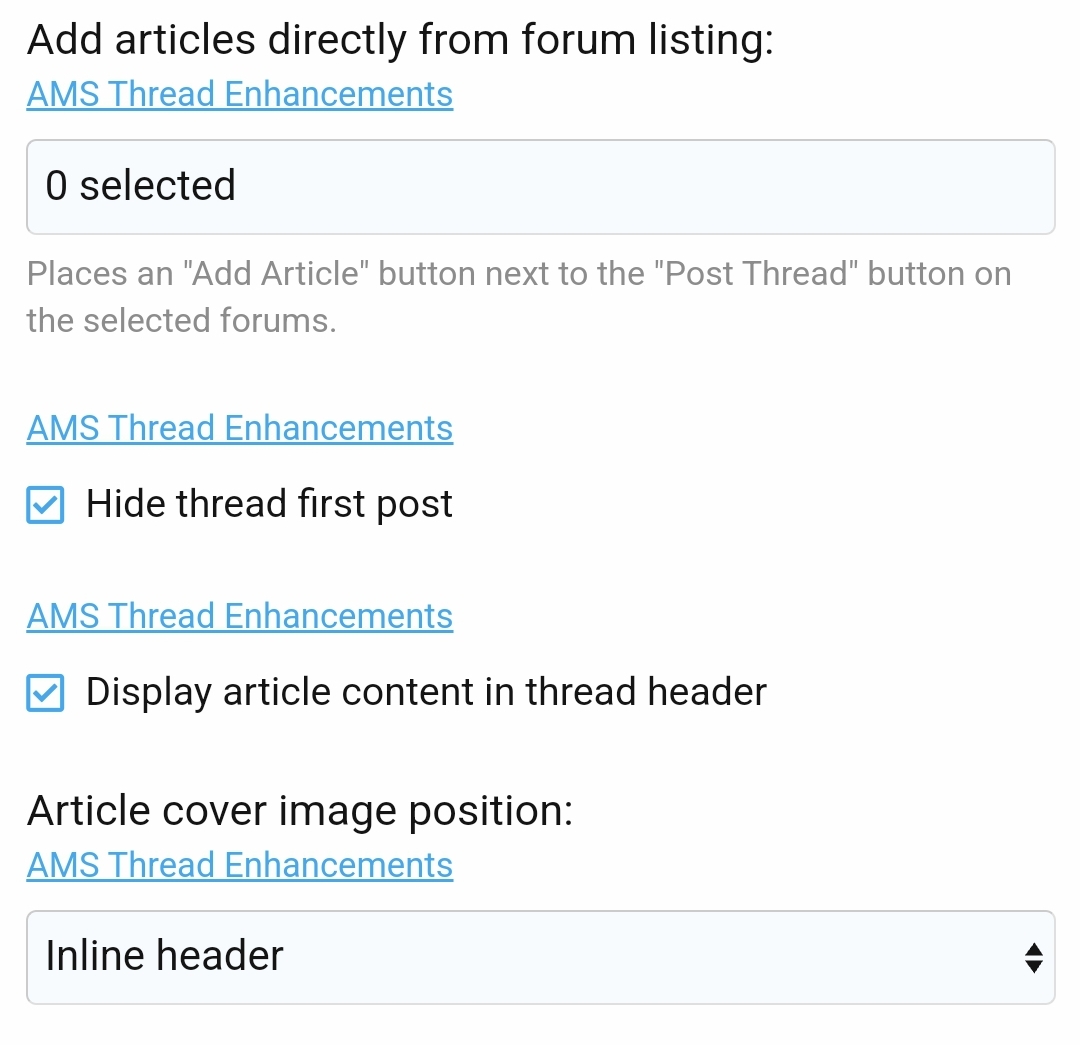This screenshot has height=1045, width=1080.
Task: Click the blue checkmark icon beside thread header option
Action: tap(44, 692)
